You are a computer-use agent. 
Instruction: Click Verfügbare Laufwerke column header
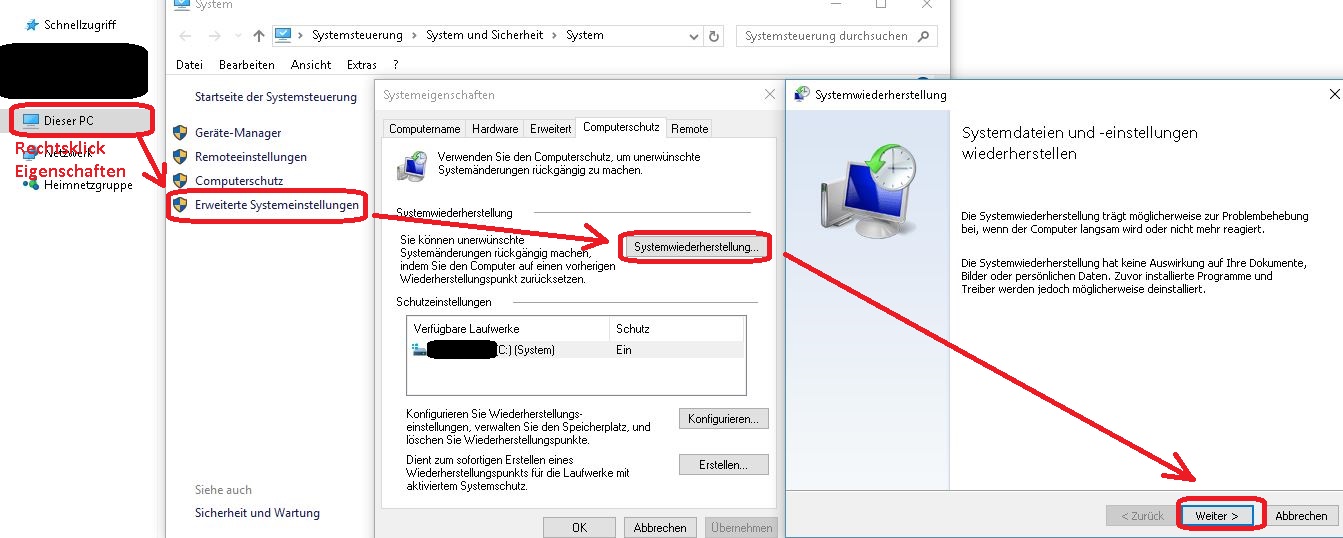(x=508, y=329)
